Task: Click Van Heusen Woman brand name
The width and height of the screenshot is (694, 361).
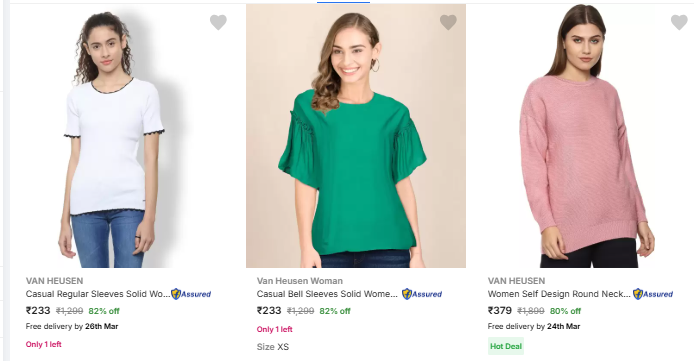Action: 300,281
